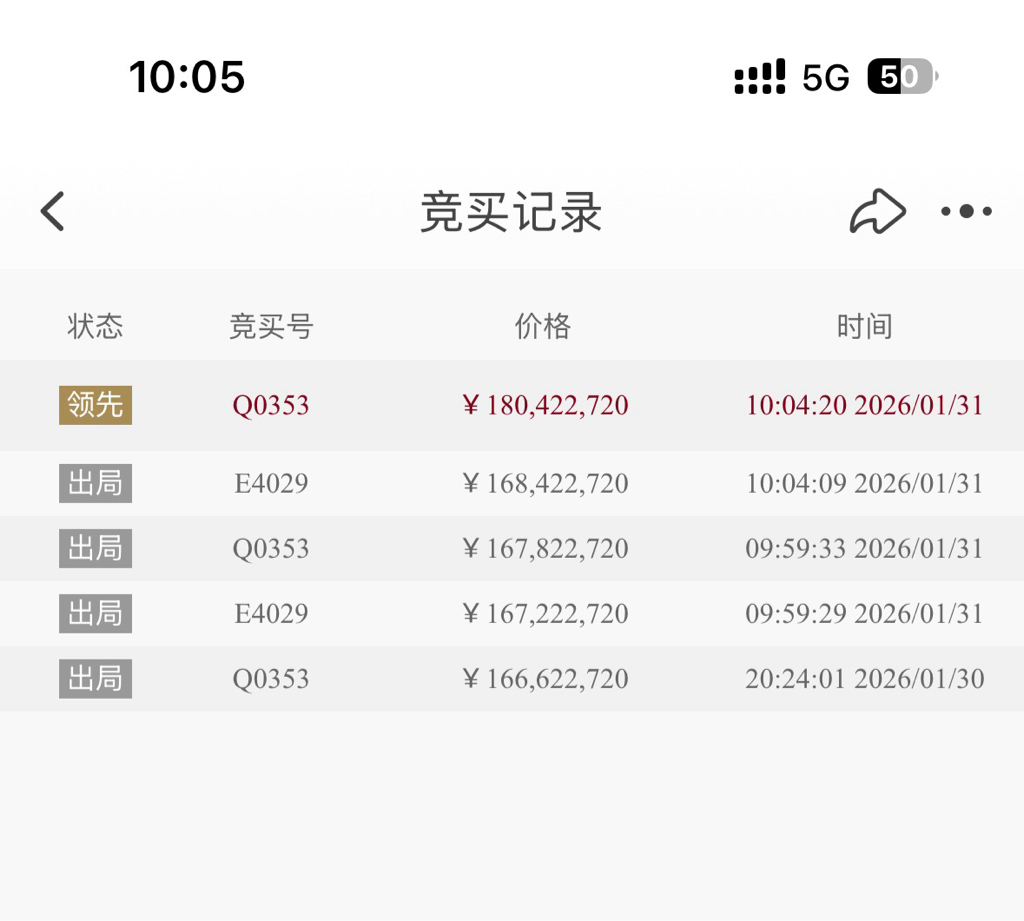Tap the battery indicator showing 50

903,76
